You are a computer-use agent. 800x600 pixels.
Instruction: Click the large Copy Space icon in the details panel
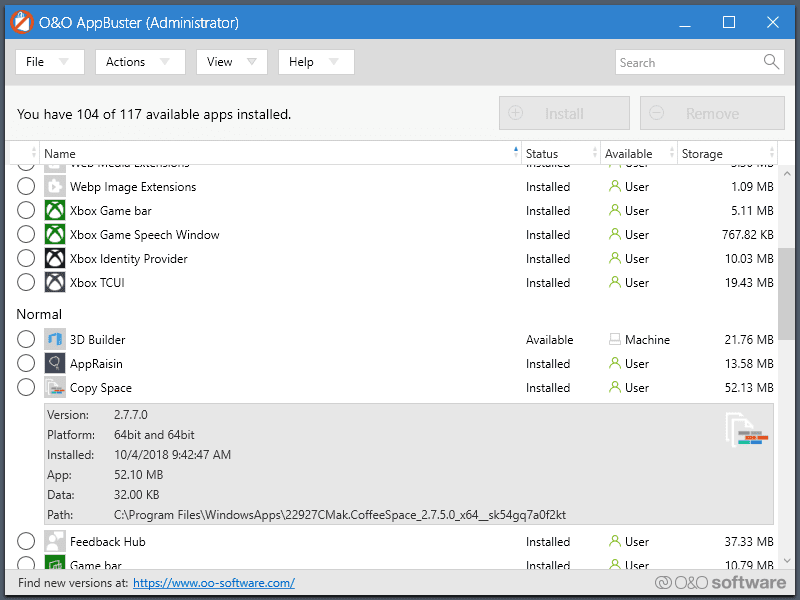pos(746,430)
